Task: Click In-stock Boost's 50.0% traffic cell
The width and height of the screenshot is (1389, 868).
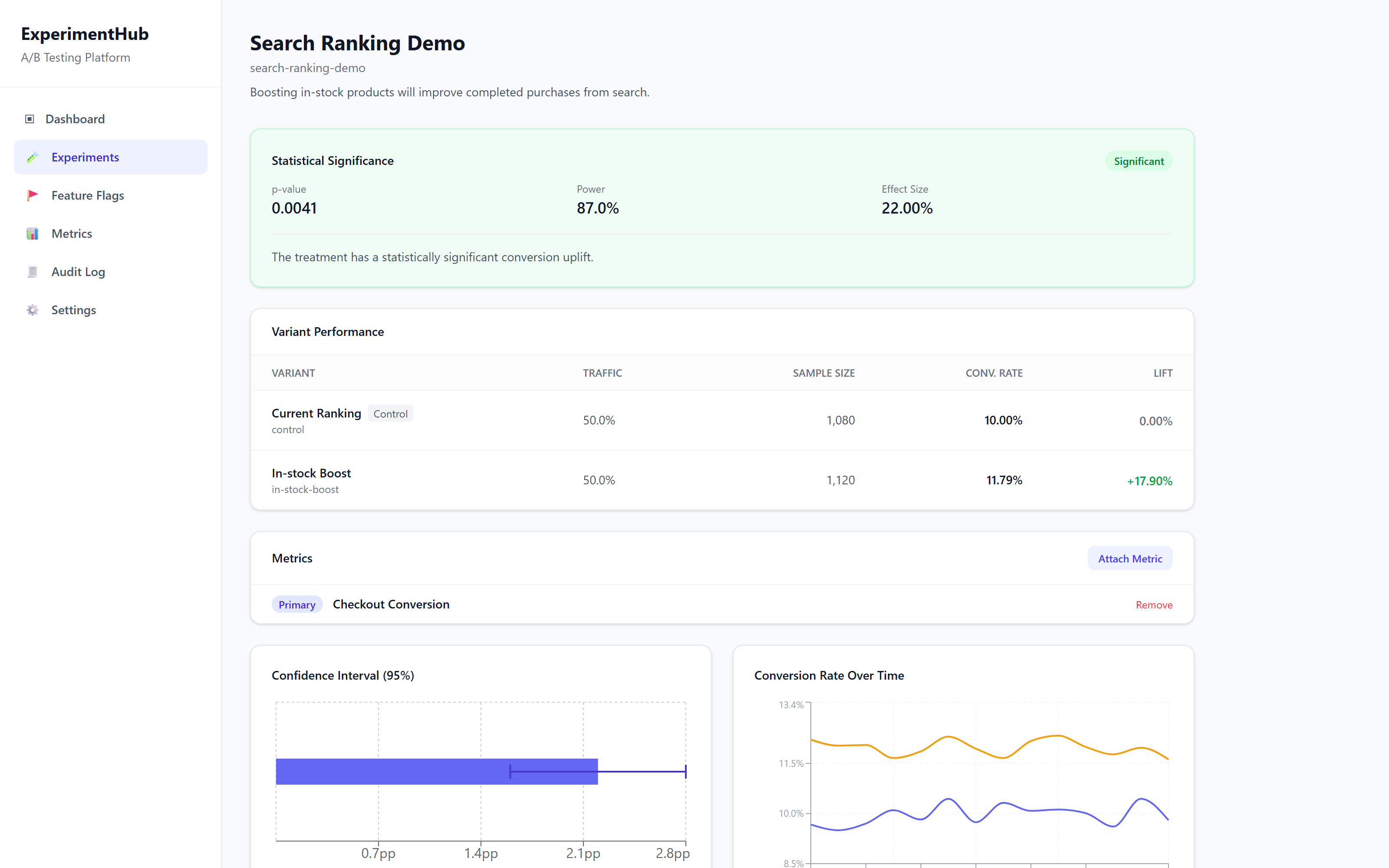Action: click(x=599, y=480)
